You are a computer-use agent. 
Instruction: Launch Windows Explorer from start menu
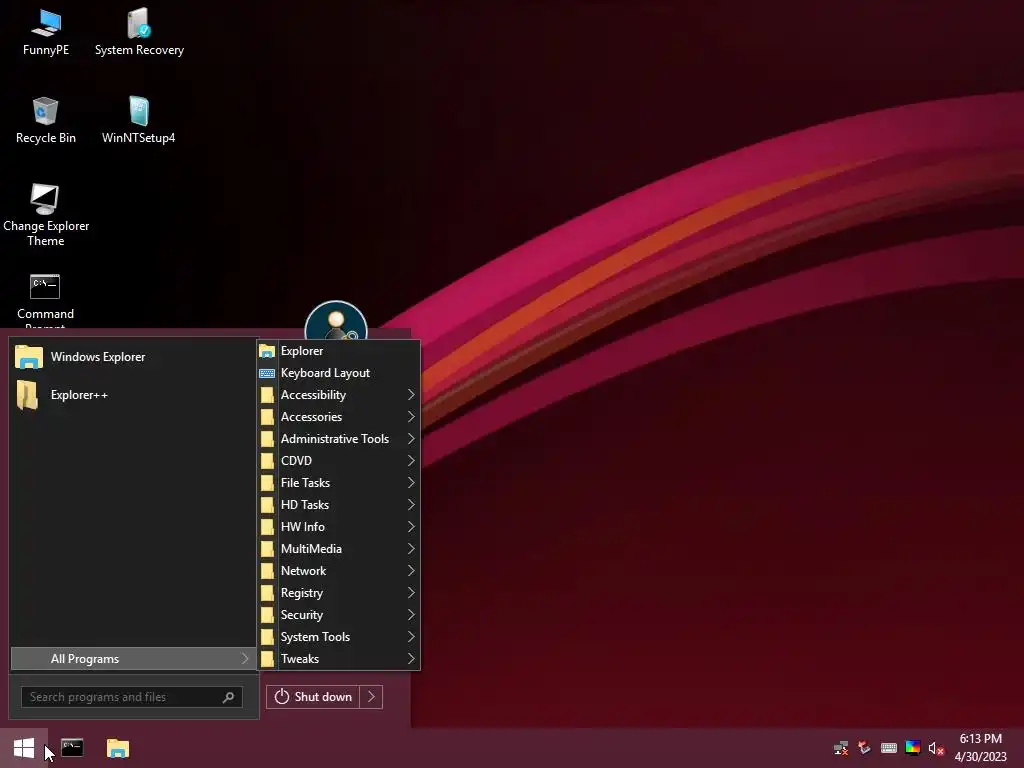point(133,357)
